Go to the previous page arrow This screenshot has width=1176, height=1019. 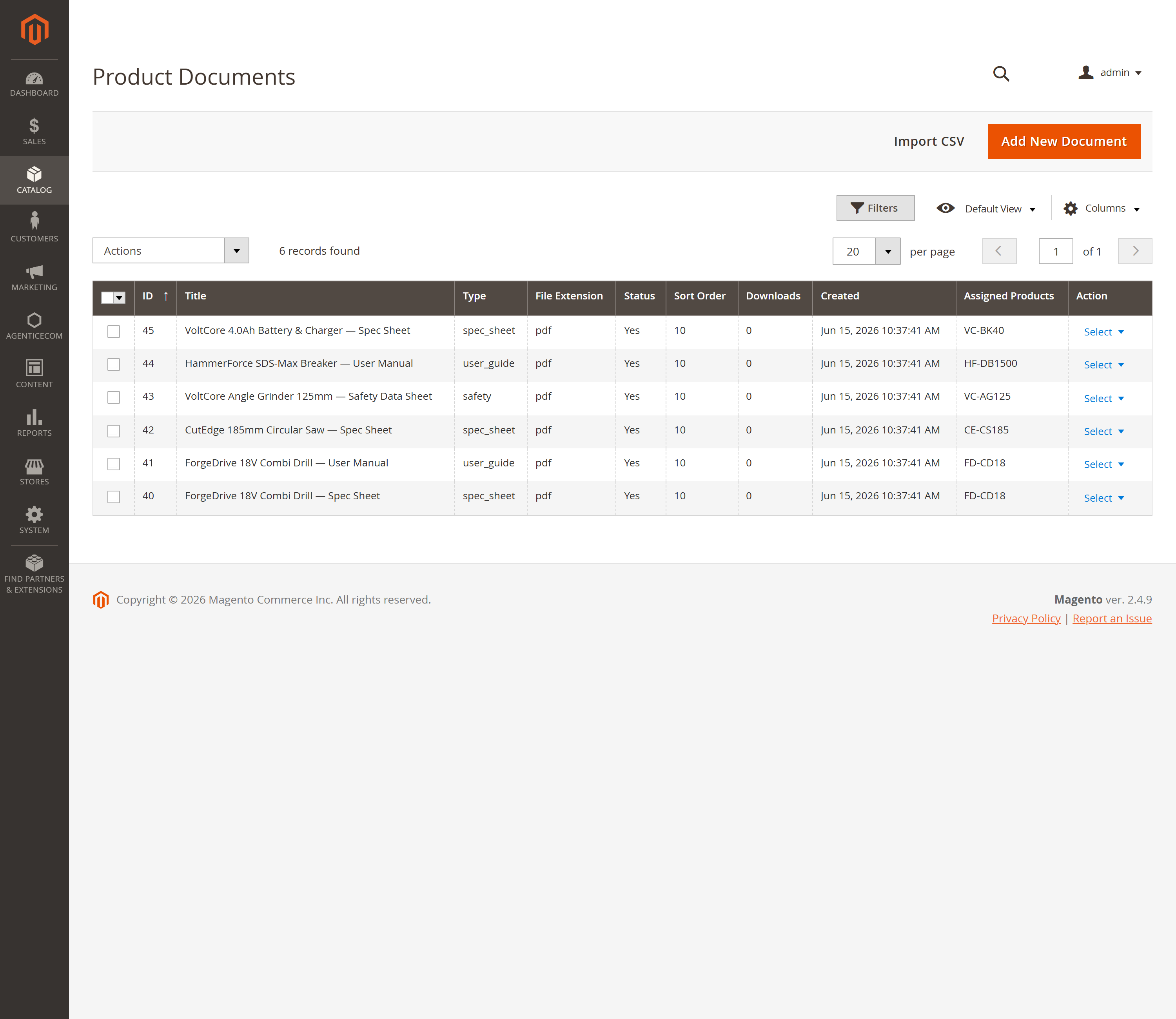click(999, 251)
